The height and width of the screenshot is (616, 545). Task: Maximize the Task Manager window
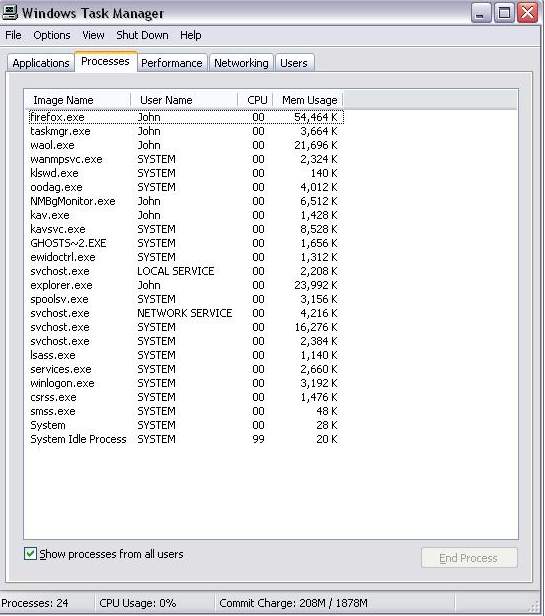click(x=504, y=13)
